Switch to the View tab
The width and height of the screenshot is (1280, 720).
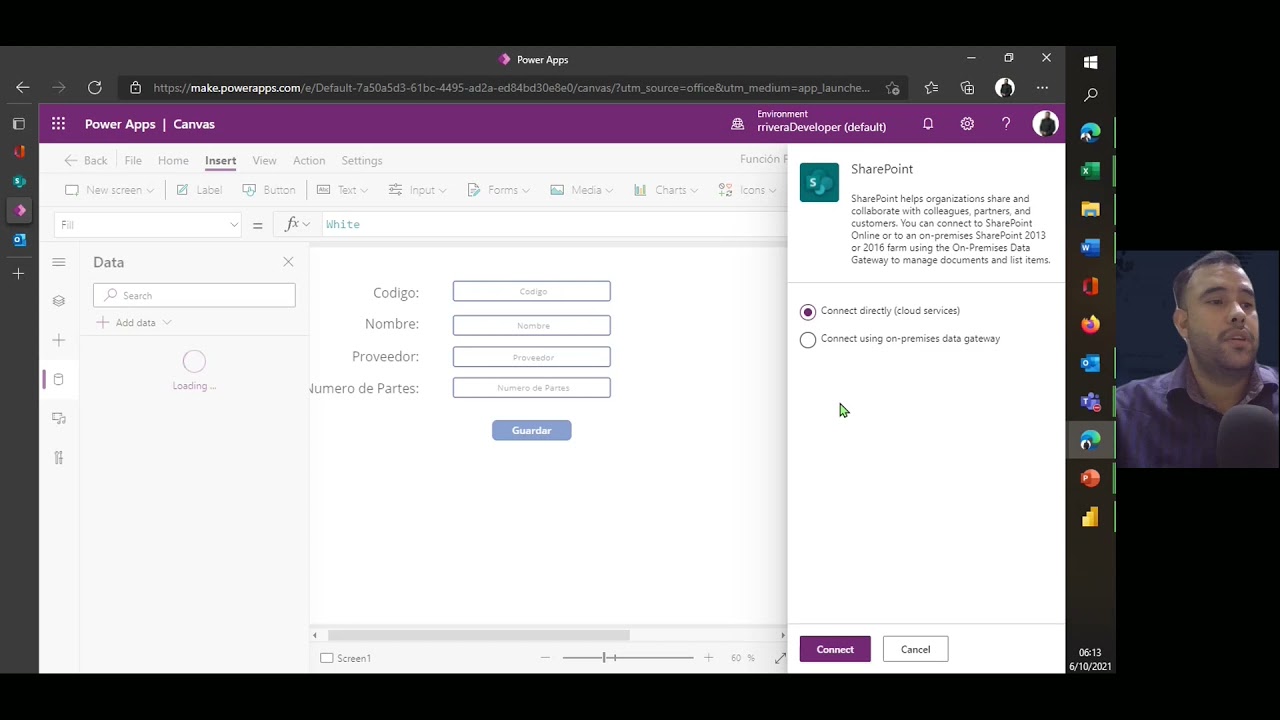pyautogui.click(x=264, y=160)
